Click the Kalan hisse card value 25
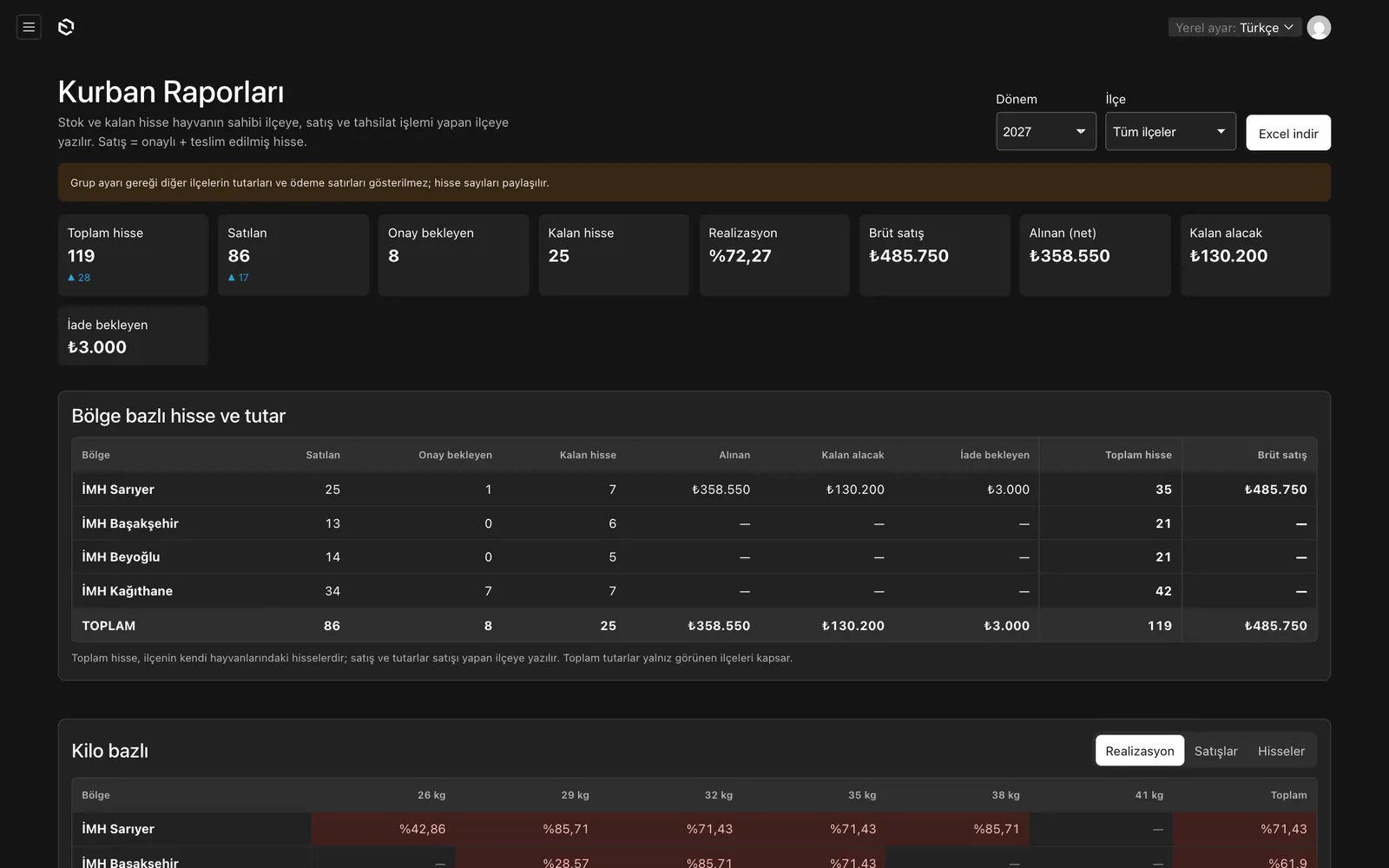The width and height of the screenshot is (1389, 868). tap(559, 256)
